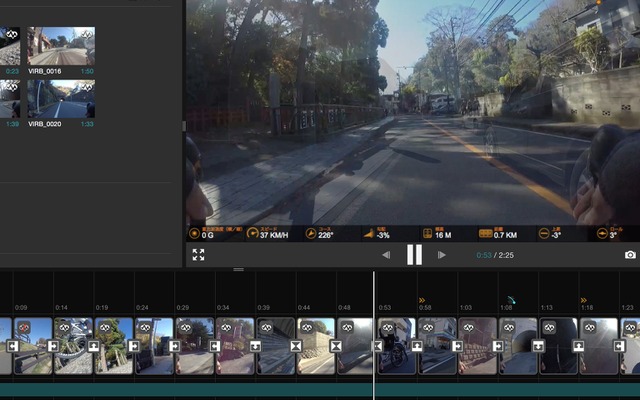Click the red G-Metrix badge on the 0:09 clip
The height and width of the screenshot is (400, 640).
[24, 327]
